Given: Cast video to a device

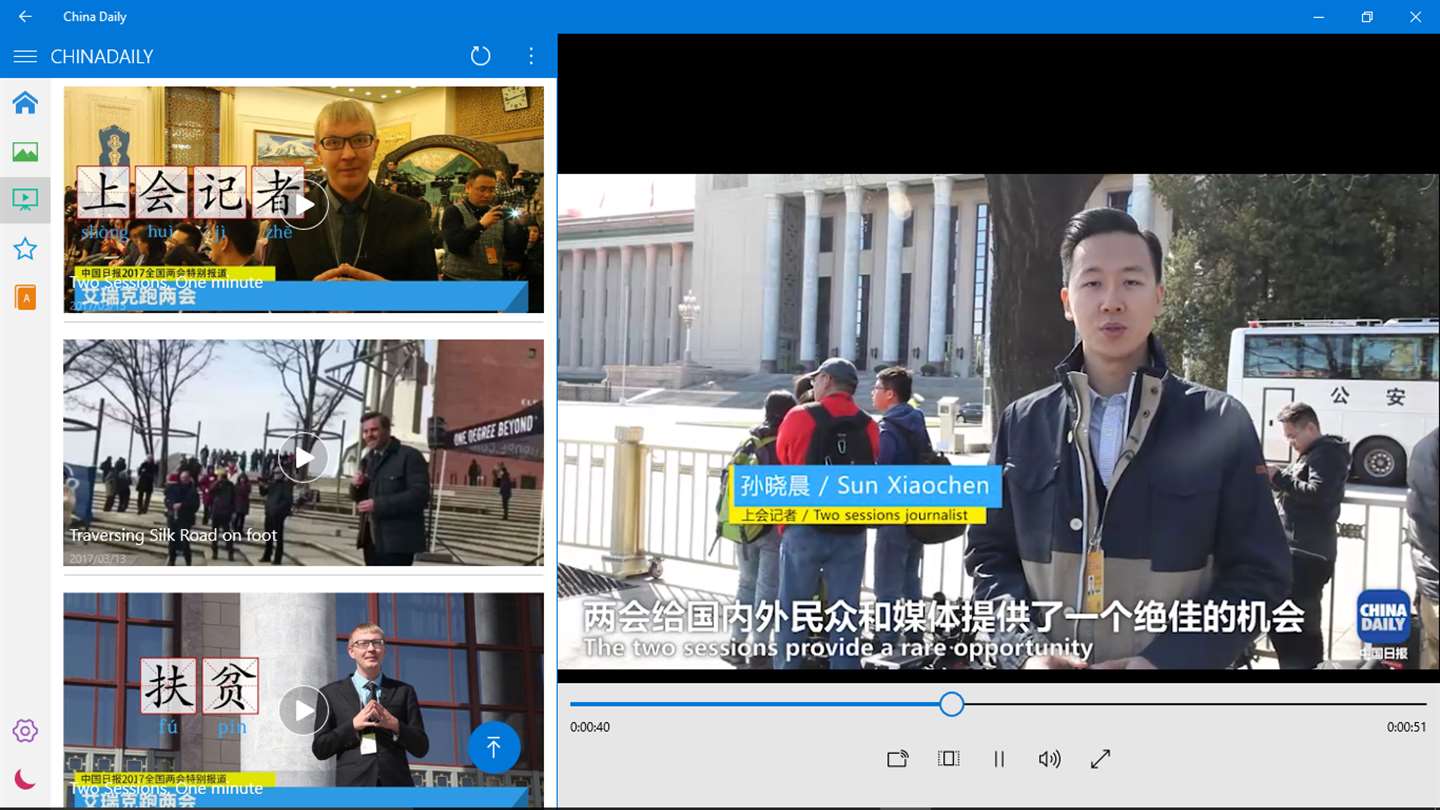Looking at the screenshot, I should pyautogui.click(x=897, y=759).
